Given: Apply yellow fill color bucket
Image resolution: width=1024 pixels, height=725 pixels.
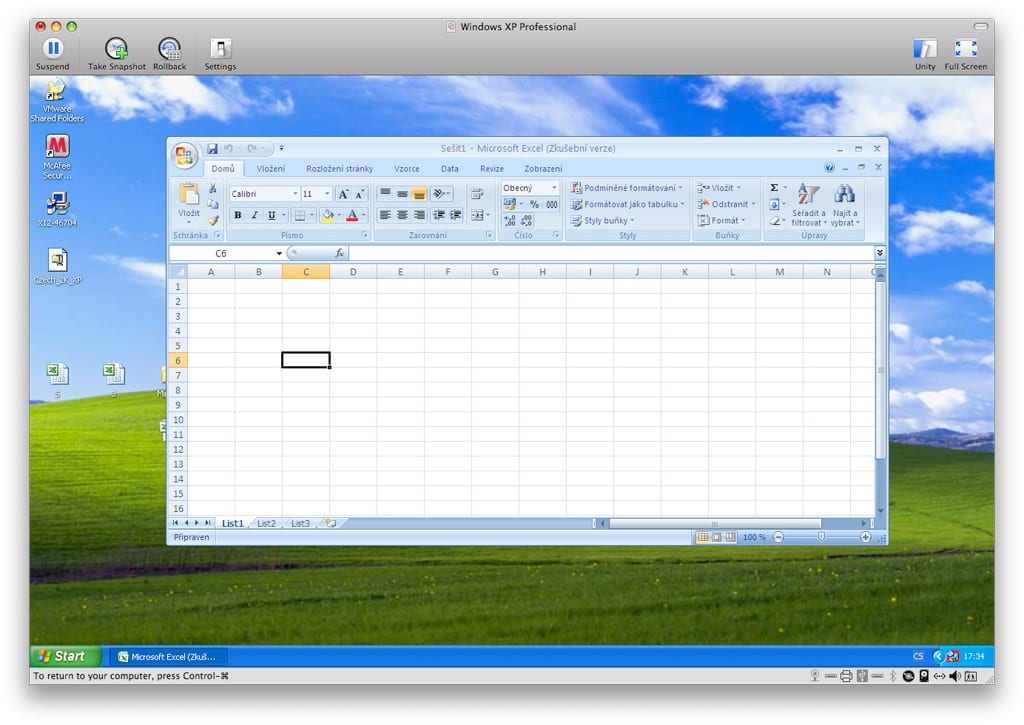Looking at the screenshot, I should 328,215.
